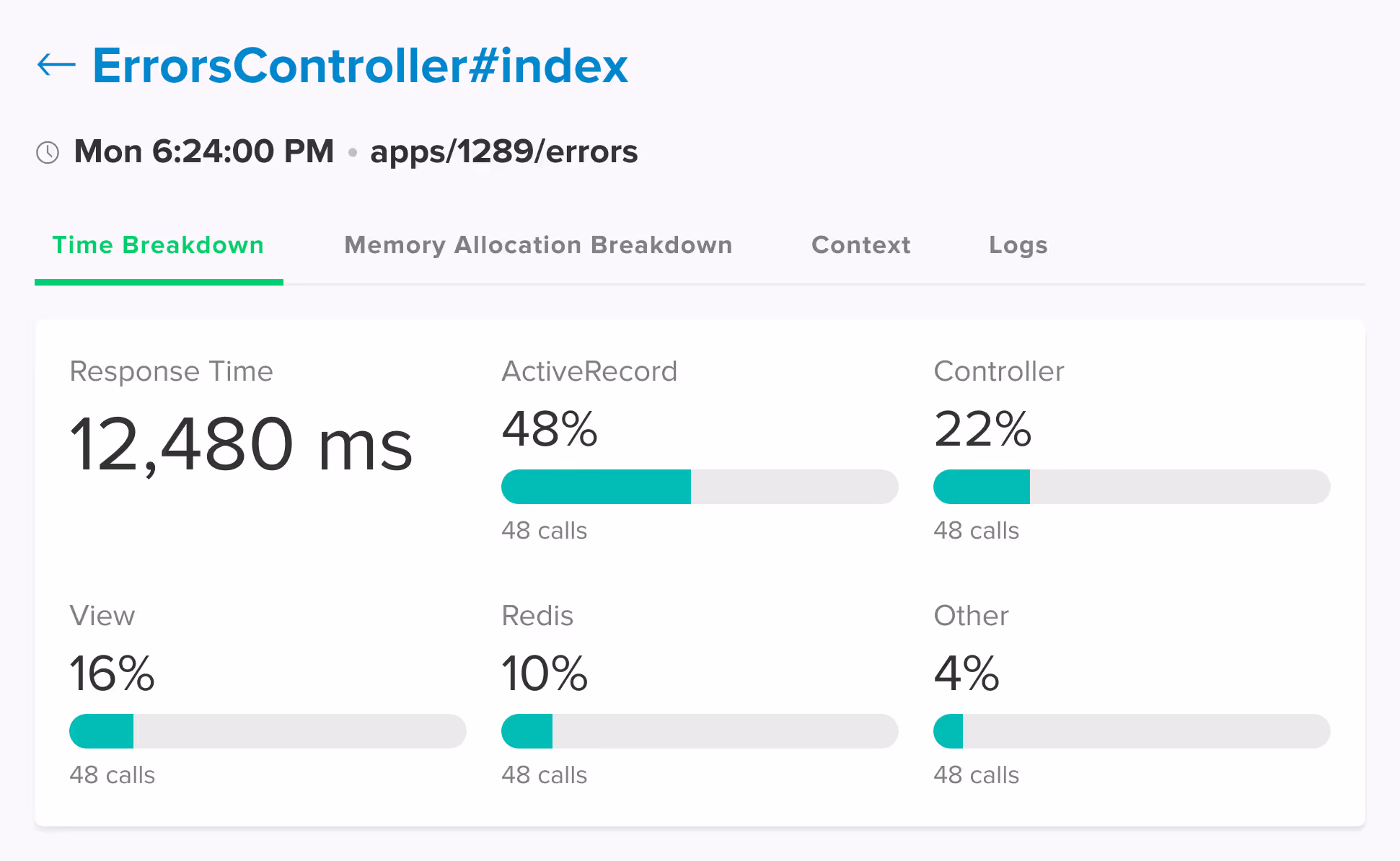This screenshot has height=861, width=1400.
Task: Click the Controller 22% progress bar
Action: coord(1131,487)
